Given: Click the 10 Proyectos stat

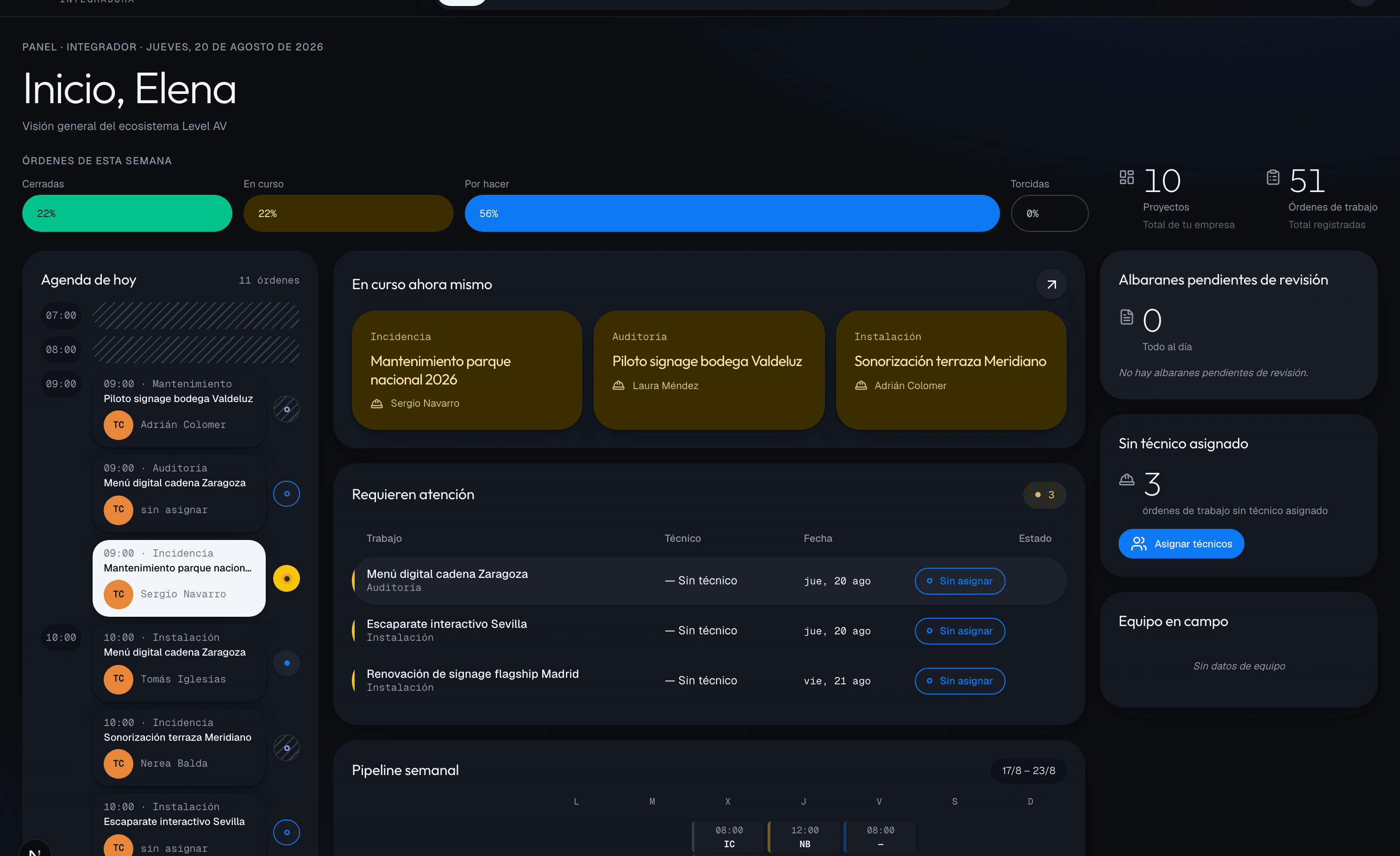Looking at the screenshot, I should (1177, 198).
